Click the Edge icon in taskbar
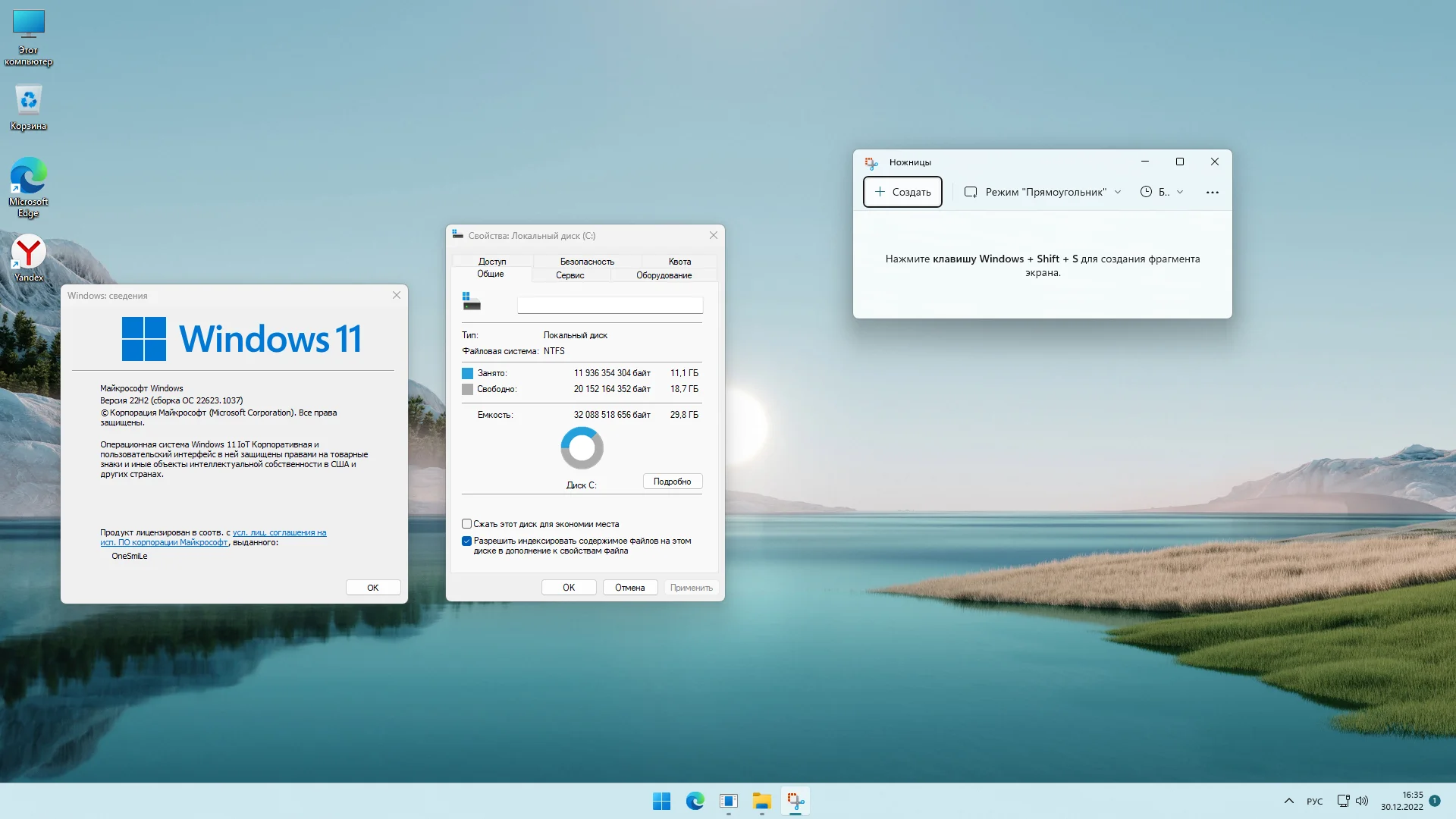The height and width of the screenshot is (819, 1456). pyautogui.click(x=695, y=801)
